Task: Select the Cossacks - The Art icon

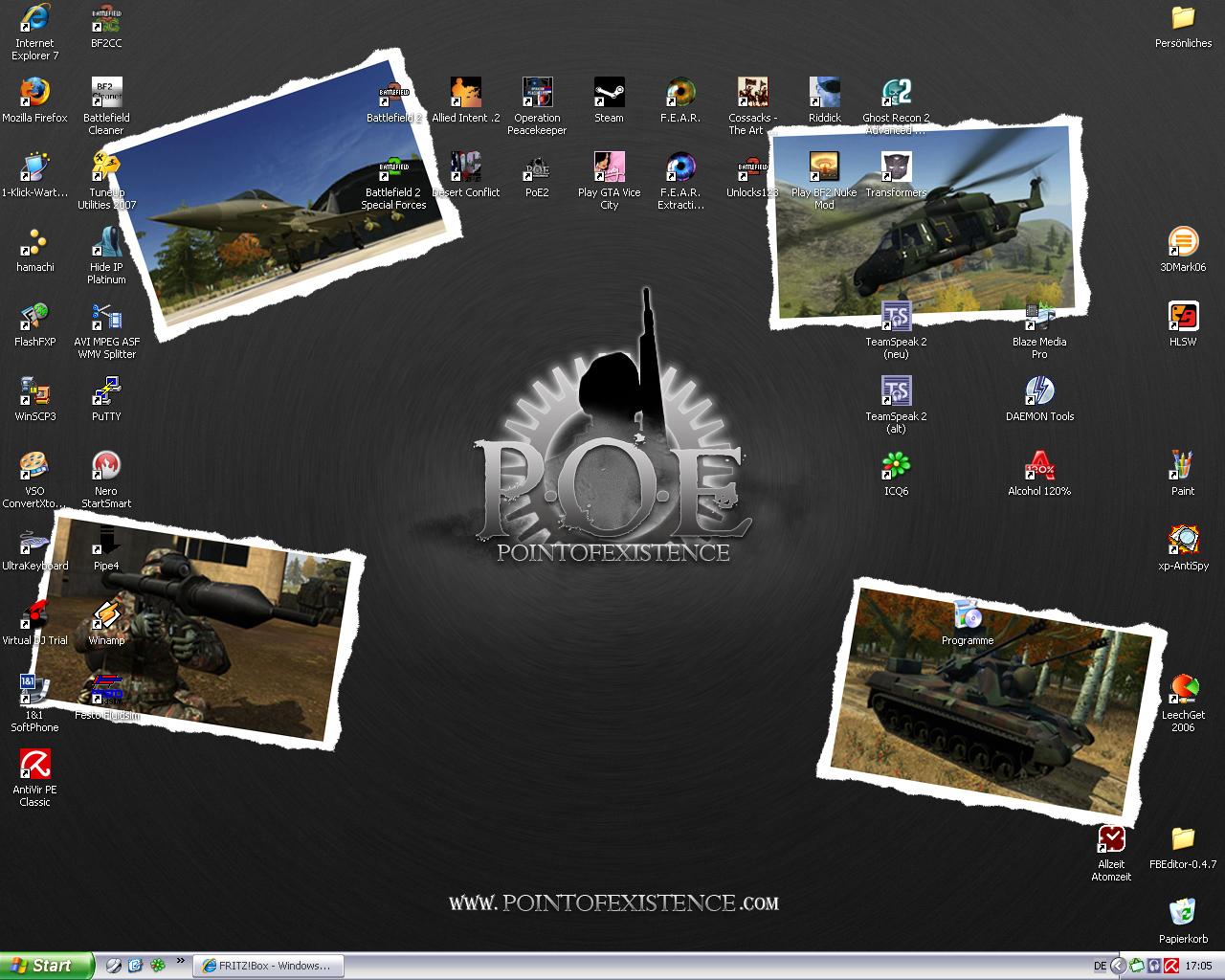Action: pos(752,93)
